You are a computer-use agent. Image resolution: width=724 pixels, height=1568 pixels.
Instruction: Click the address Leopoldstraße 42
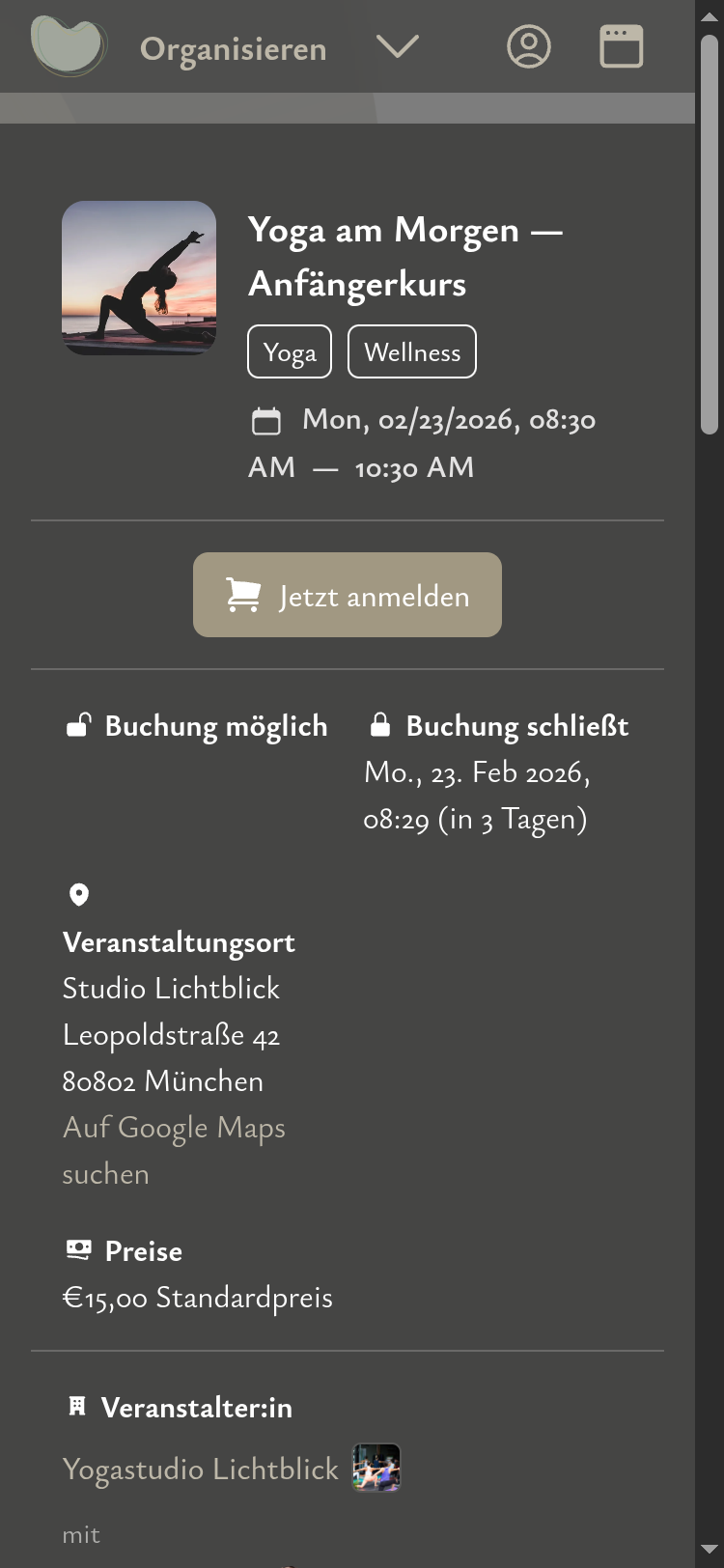click(171, 1035)
